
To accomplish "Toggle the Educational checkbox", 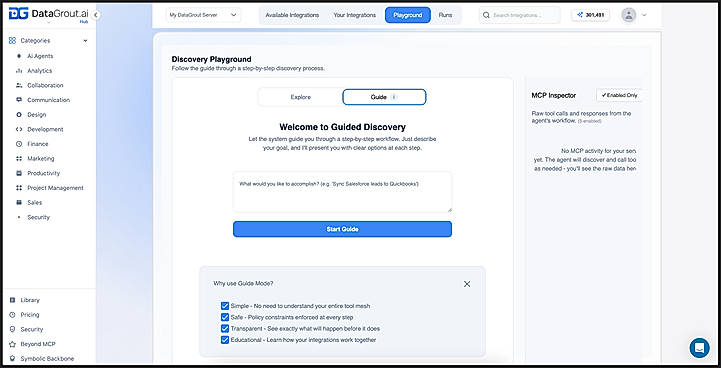I will point(225,340).
